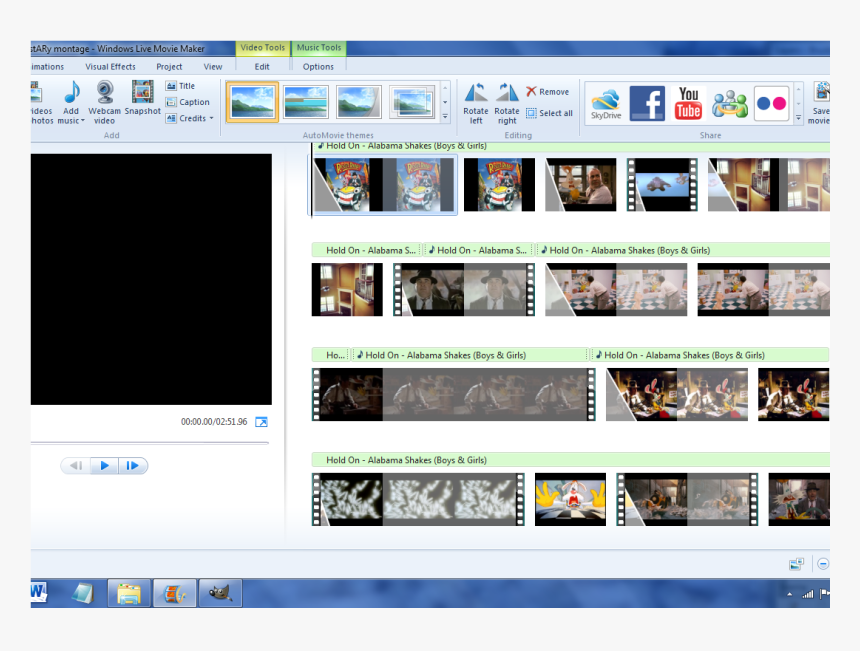Click the network signal tray icon
Image resolution: width=860 pixels, height=651 pixels.
[807, 593]
